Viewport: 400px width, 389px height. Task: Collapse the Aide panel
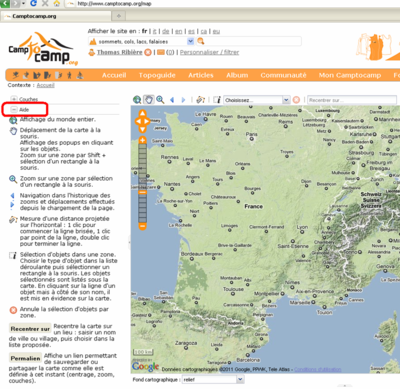[x=14, y=109]
